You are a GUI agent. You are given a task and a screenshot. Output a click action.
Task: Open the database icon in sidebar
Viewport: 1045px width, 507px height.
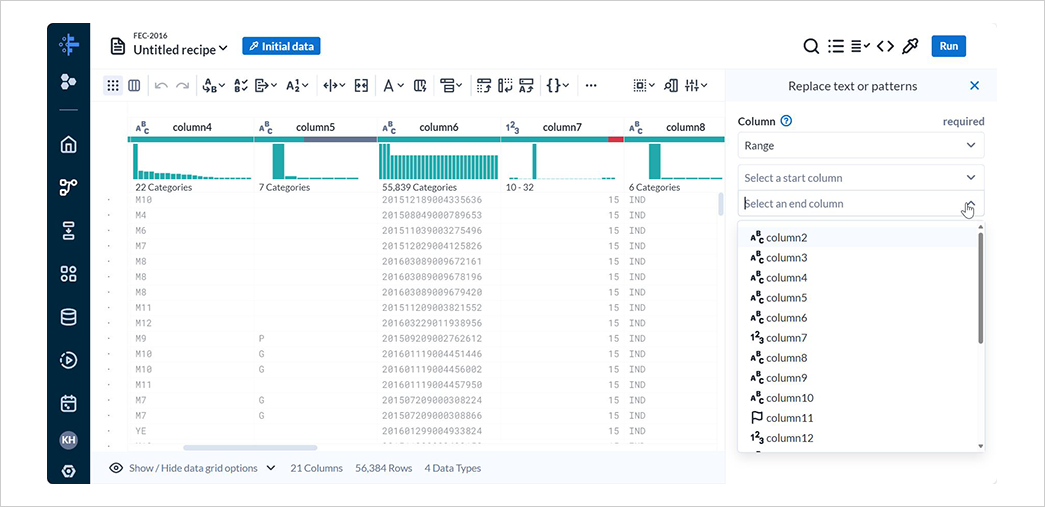(x=68, y=317)
